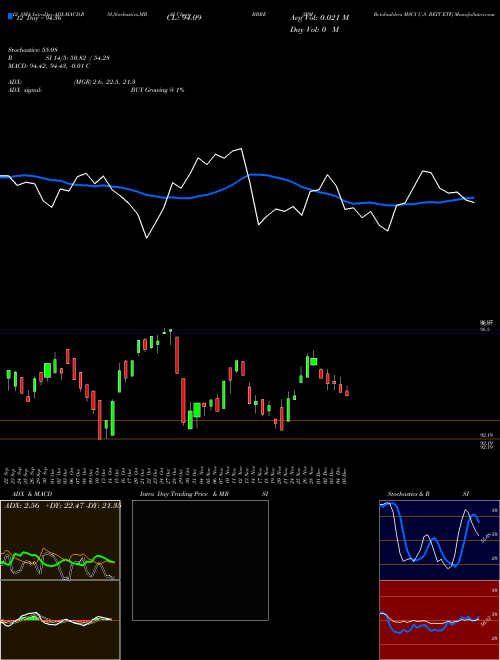Image resolution: width=500 pixels, height=660 pixels.
Task: Click the end of the blue SMA line
Action: click(474, 197)
